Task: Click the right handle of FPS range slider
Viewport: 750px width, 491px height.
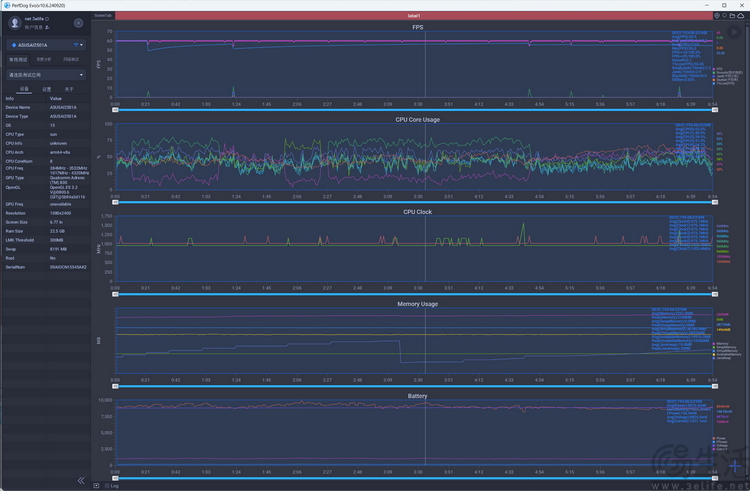Action: 715,110
